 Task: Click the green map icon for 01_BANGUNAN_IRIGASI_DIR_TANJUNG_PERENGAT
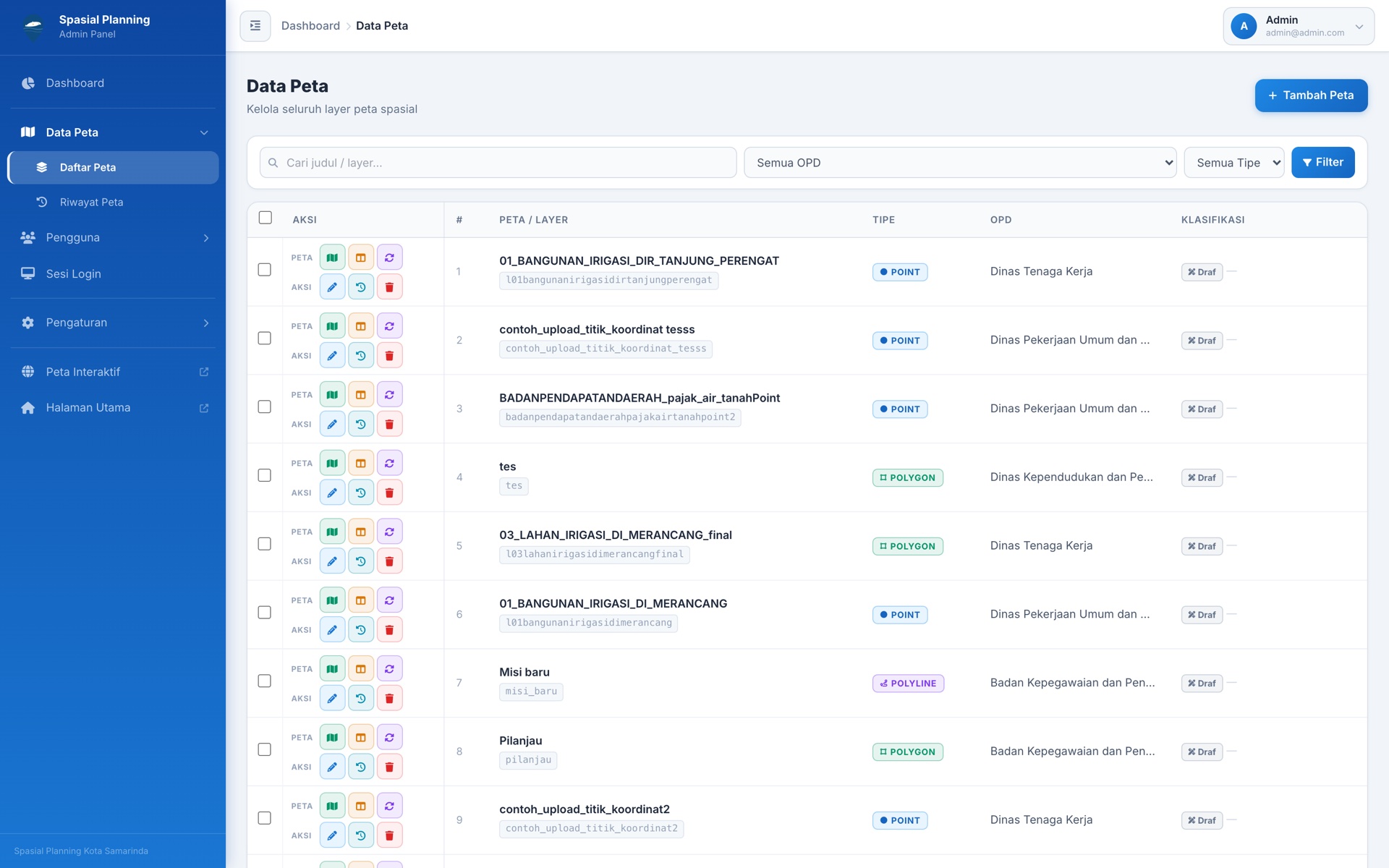pyautogui.click(x=332, y=258)
